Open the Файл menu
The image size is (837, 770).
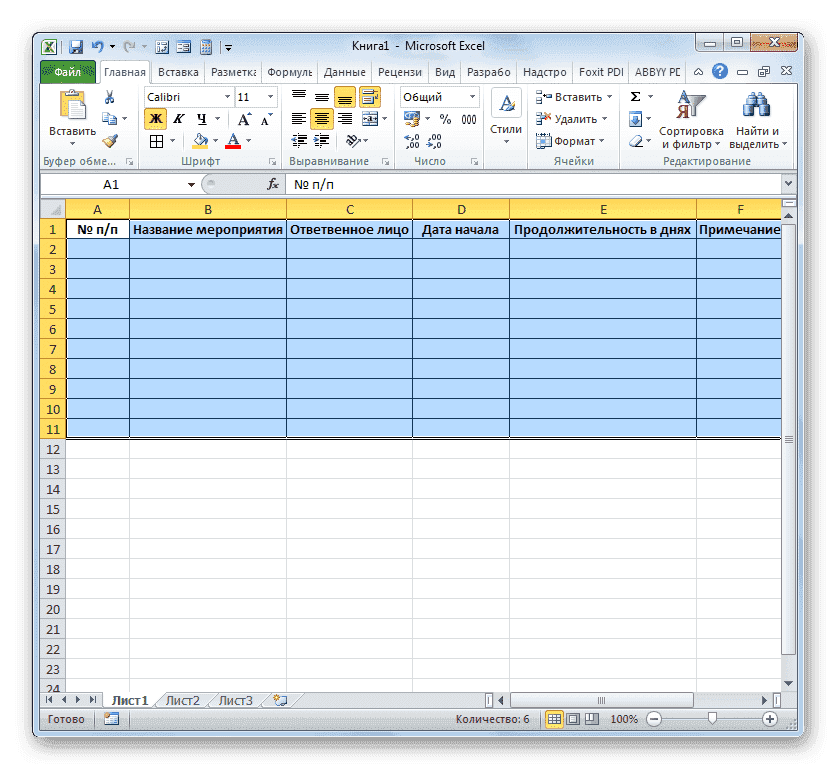click(66, 71)
